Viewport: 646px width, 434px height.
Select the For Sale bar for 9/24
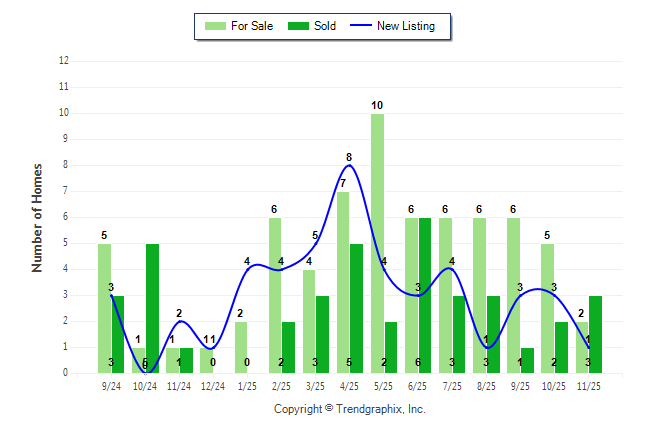pyautogui.click(x=105, y=308)
